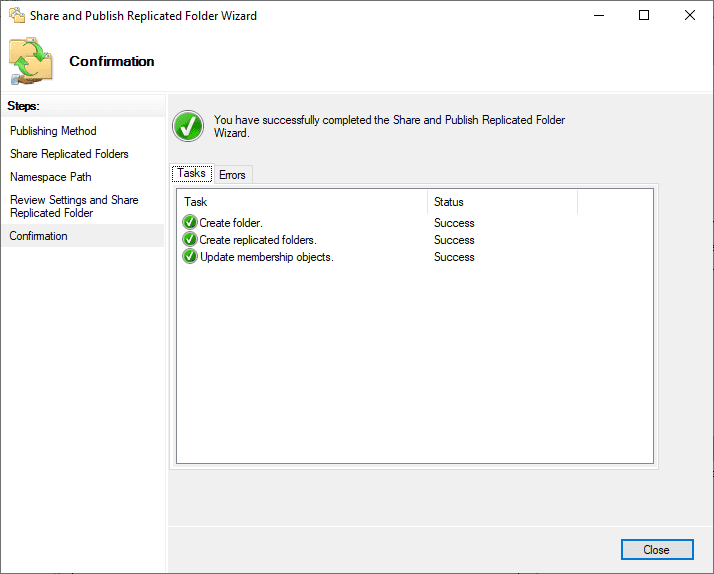
Task: Click the Create folder green check icon
Action: pos(189,223)
